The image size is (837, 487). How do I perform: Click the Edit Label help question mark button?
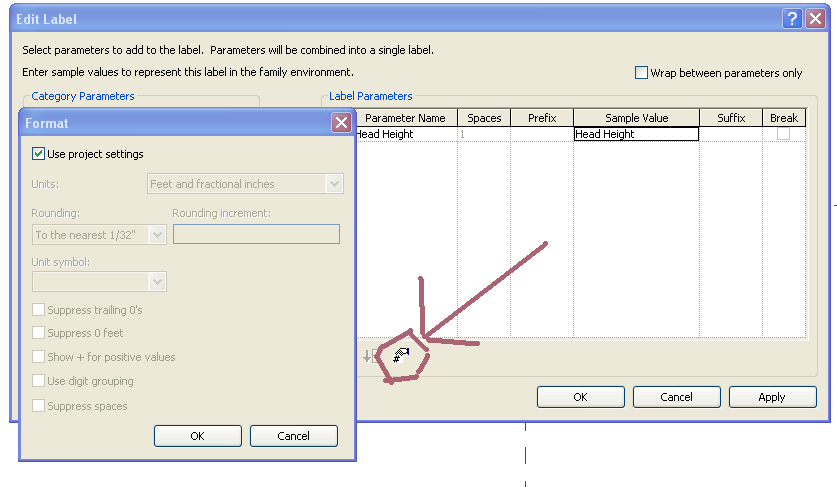tap(793, 19)
